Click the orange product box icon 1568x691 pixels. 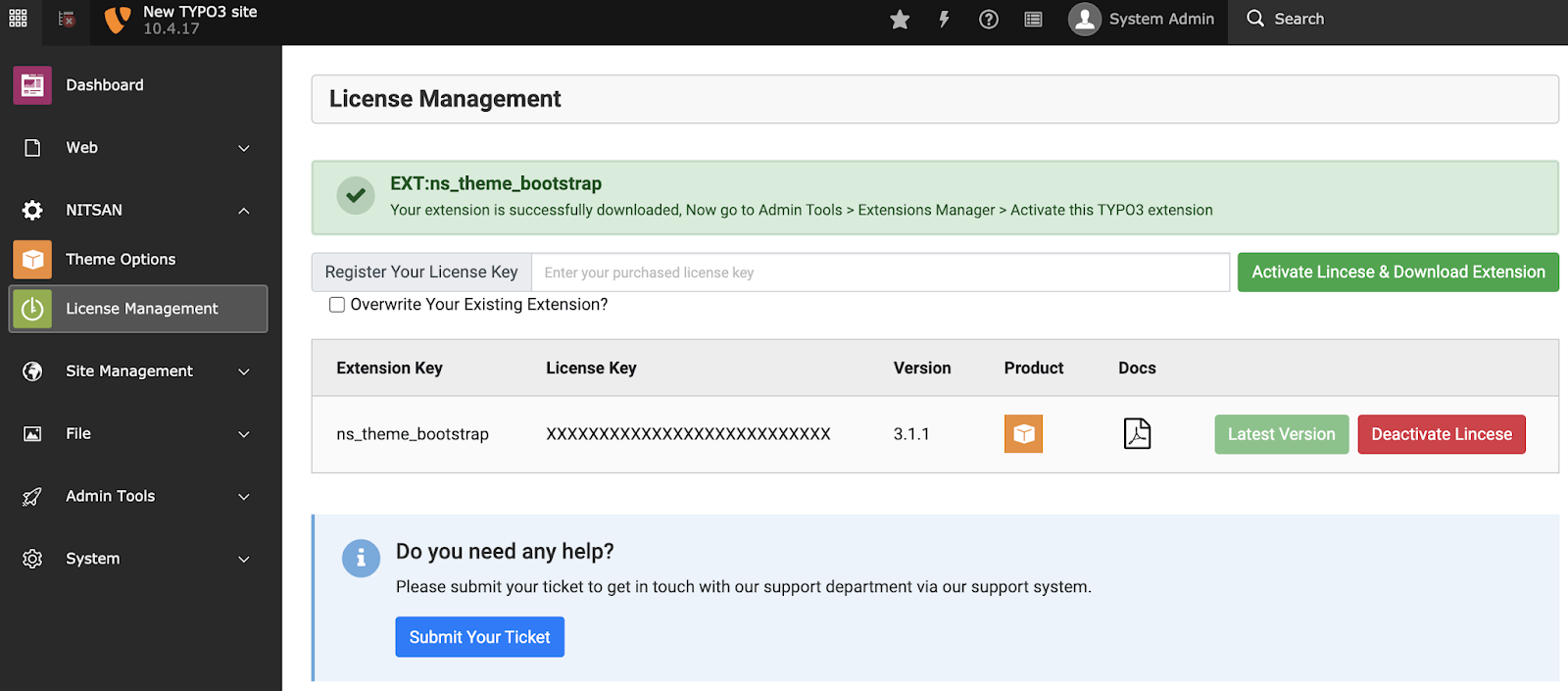tap(1023, 434)
